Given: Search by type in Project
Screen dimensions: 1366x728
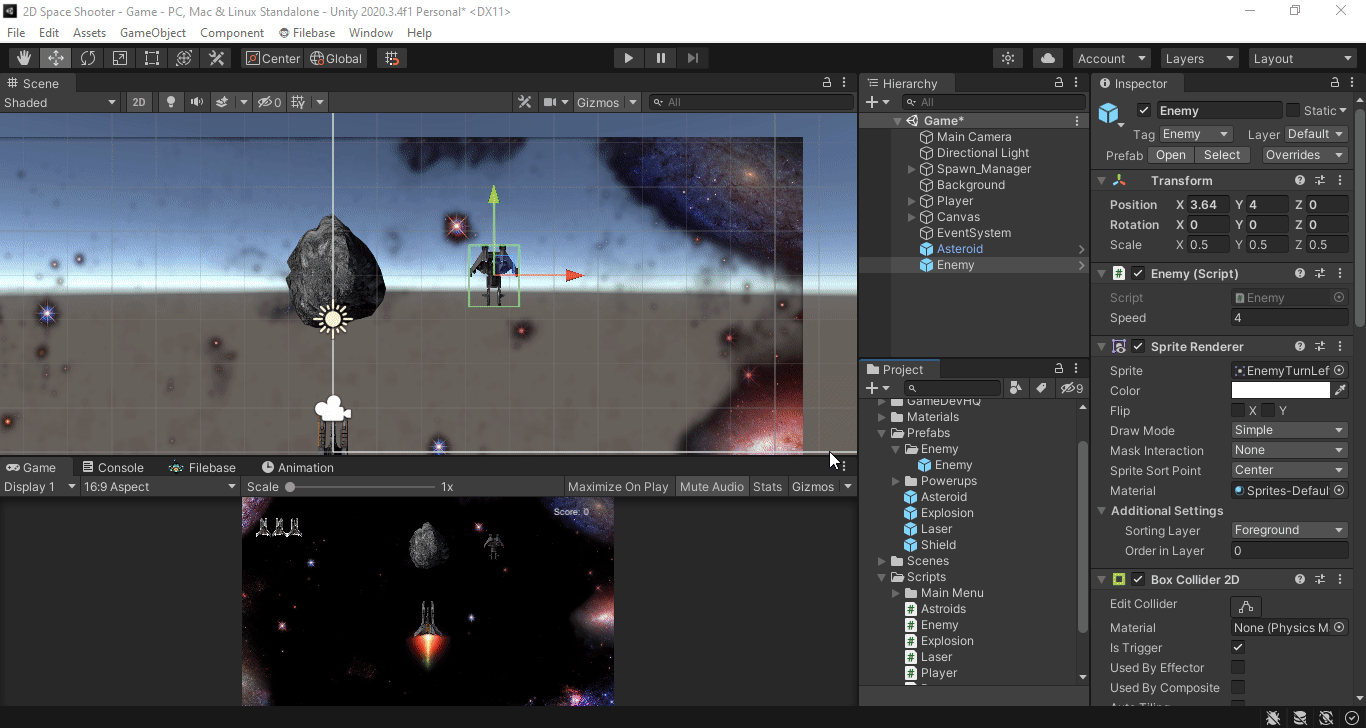Looking at the screenshot, I should click(1016, 388).
